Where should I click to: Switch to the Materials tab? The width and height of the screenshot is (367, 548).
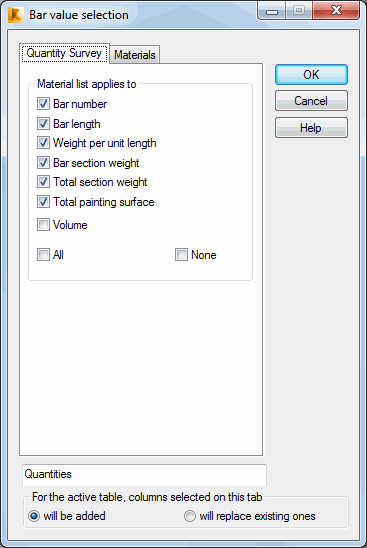coord(135,55)
